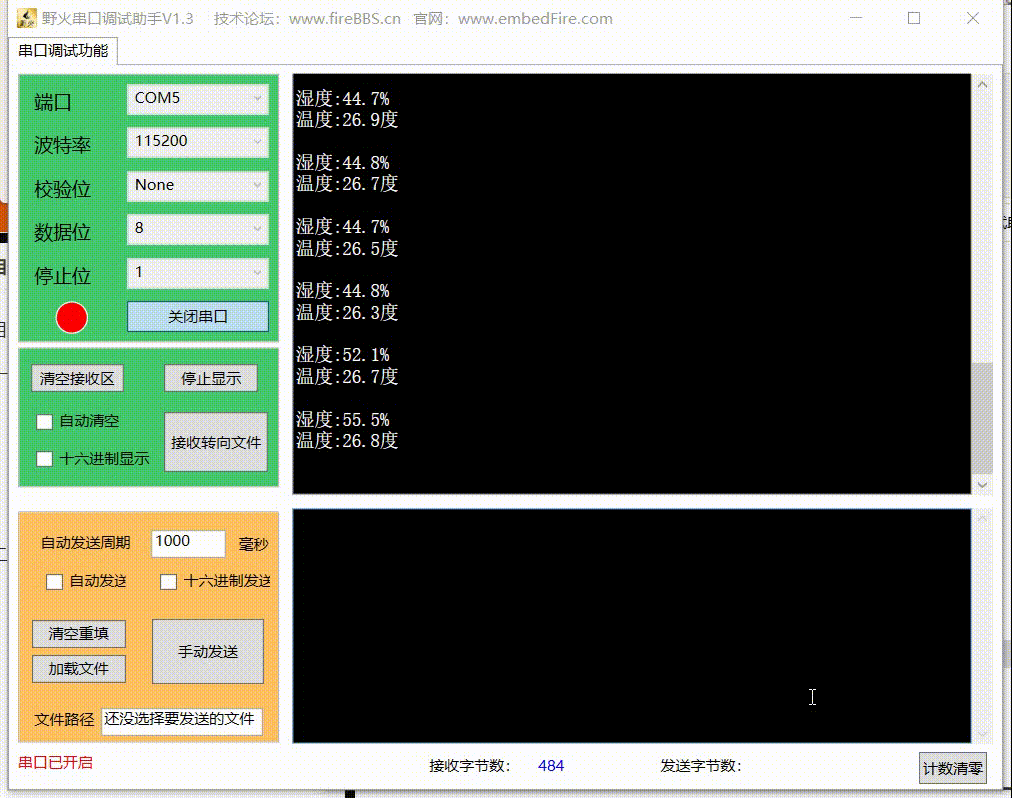Click the receive area scroll up arrow

coord(982,85)
